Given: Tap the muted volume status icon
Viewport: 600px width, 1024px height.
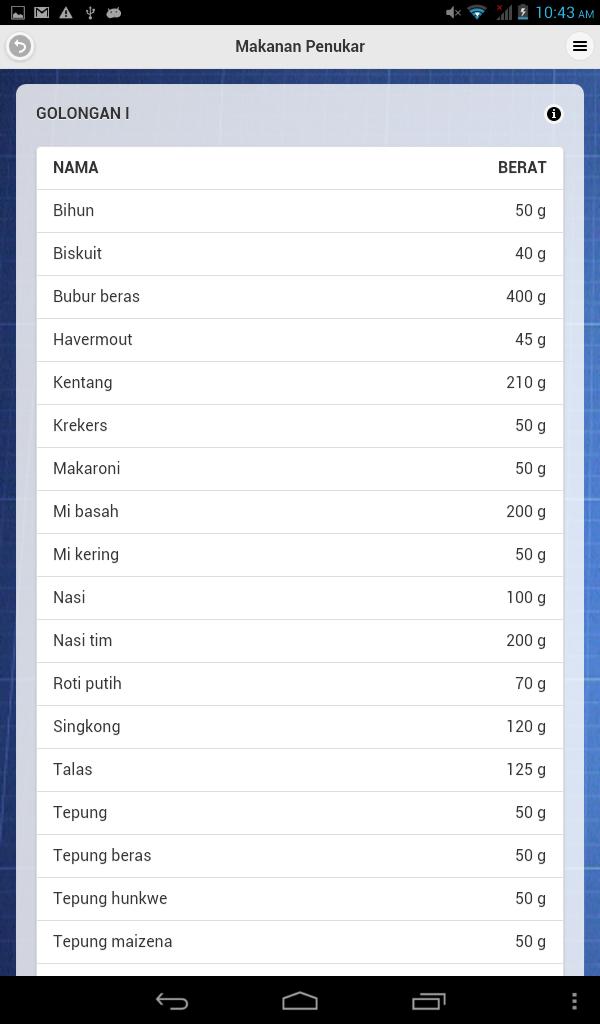Looking at the screenshot, I should pyautogui.click(x=453, y=12).
